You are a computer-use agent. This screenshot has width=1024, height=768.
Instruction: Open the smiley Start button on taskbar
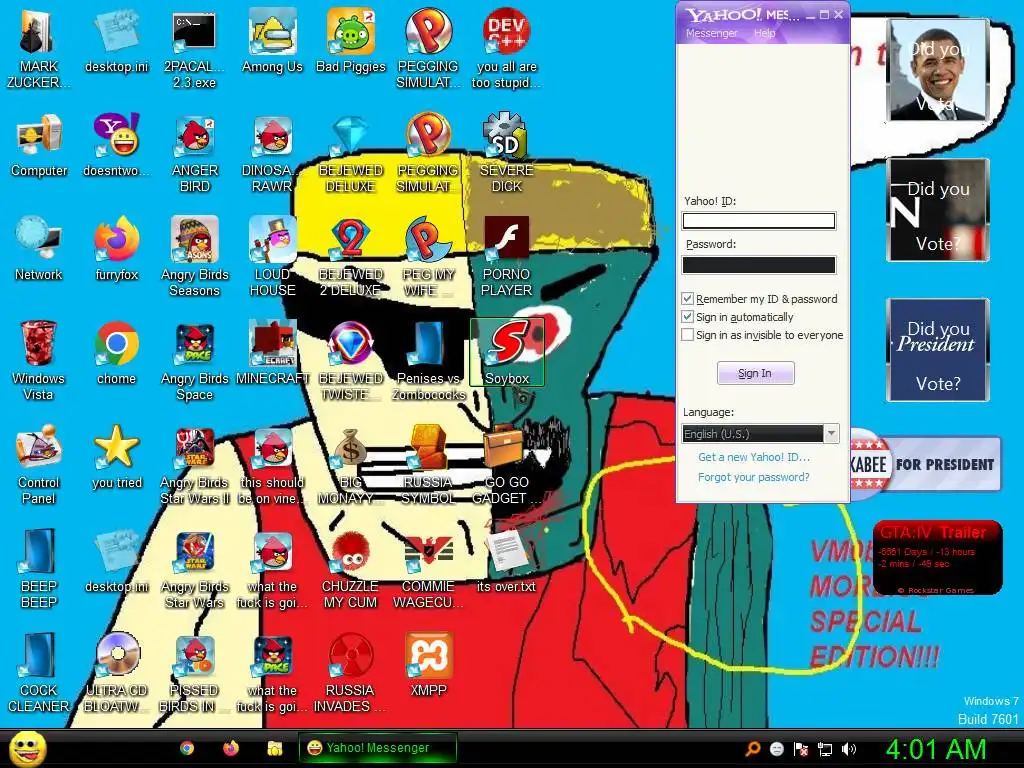[x=27, y=748]
